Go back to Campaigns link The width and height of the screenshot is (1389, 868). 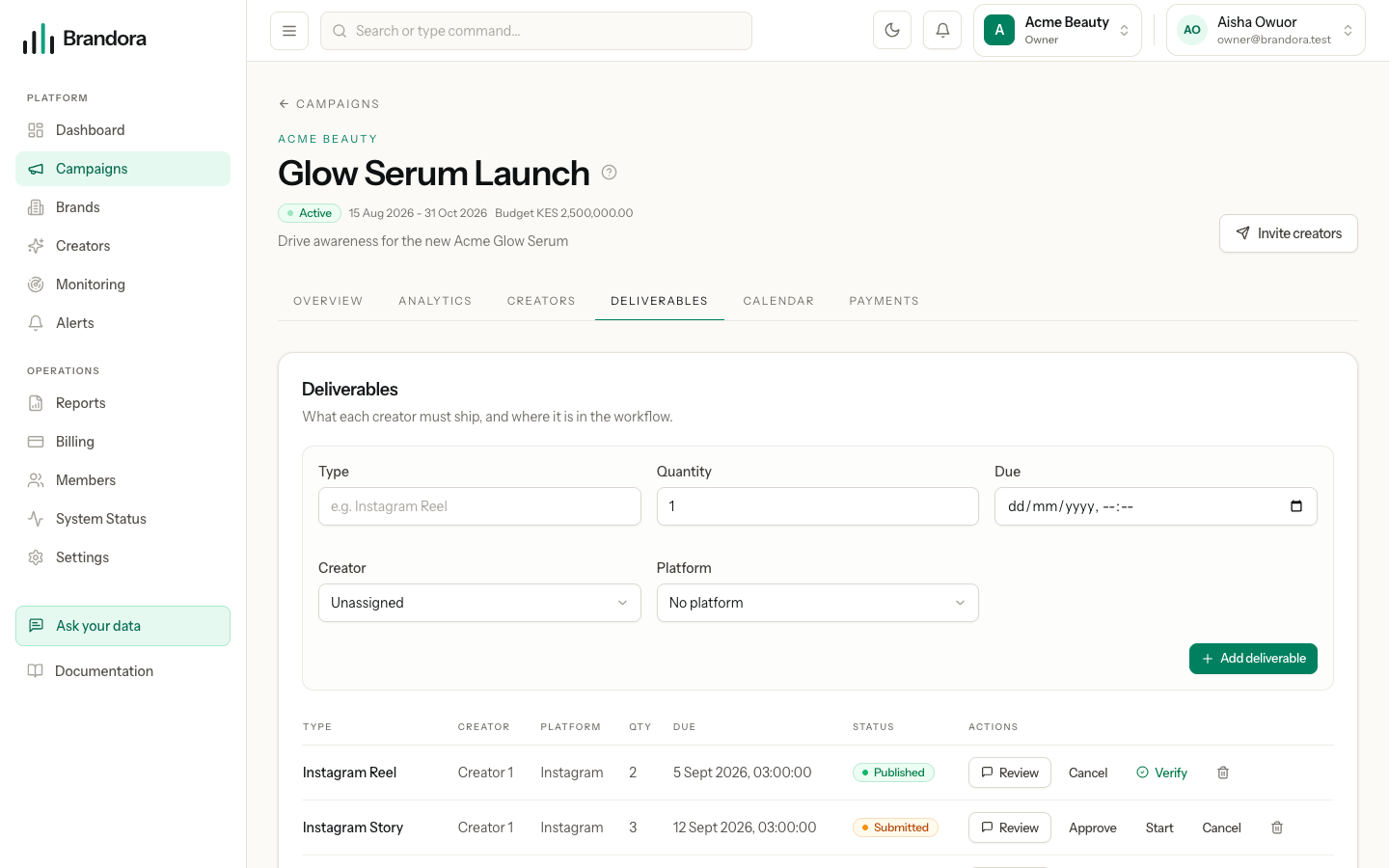pos(329,104)
